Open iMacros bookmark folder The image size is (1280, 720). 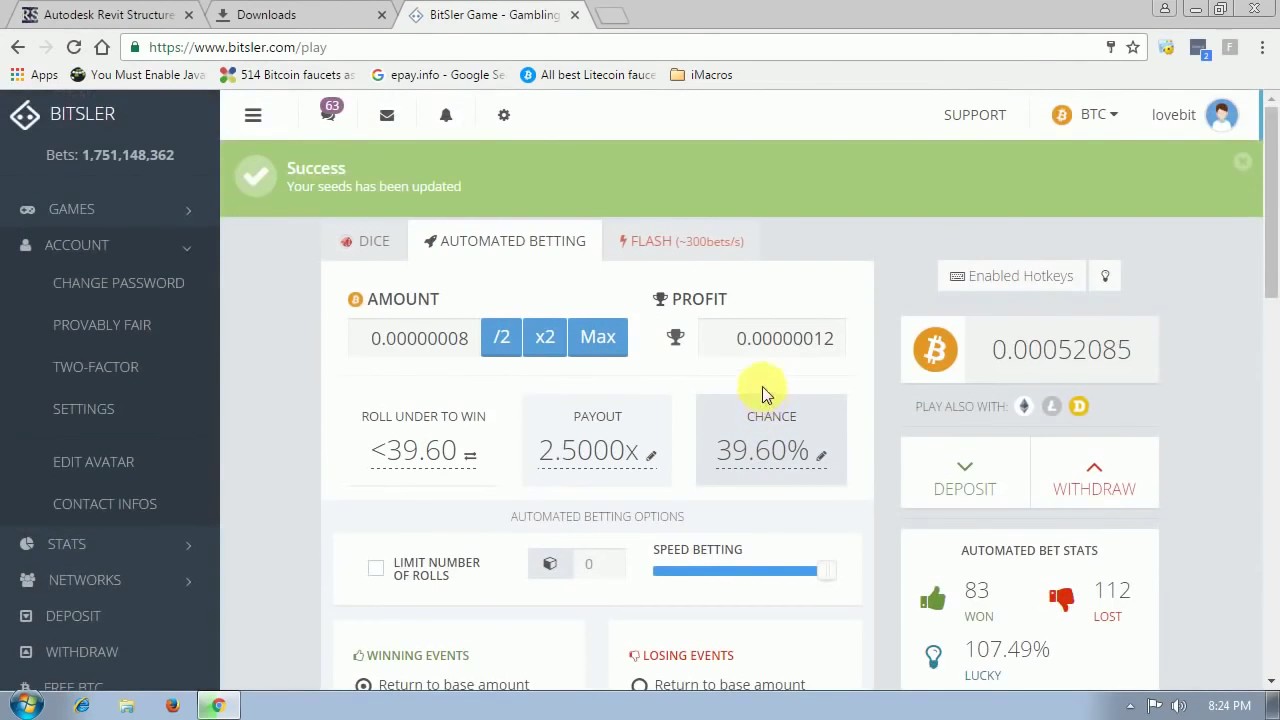point(702,75)
